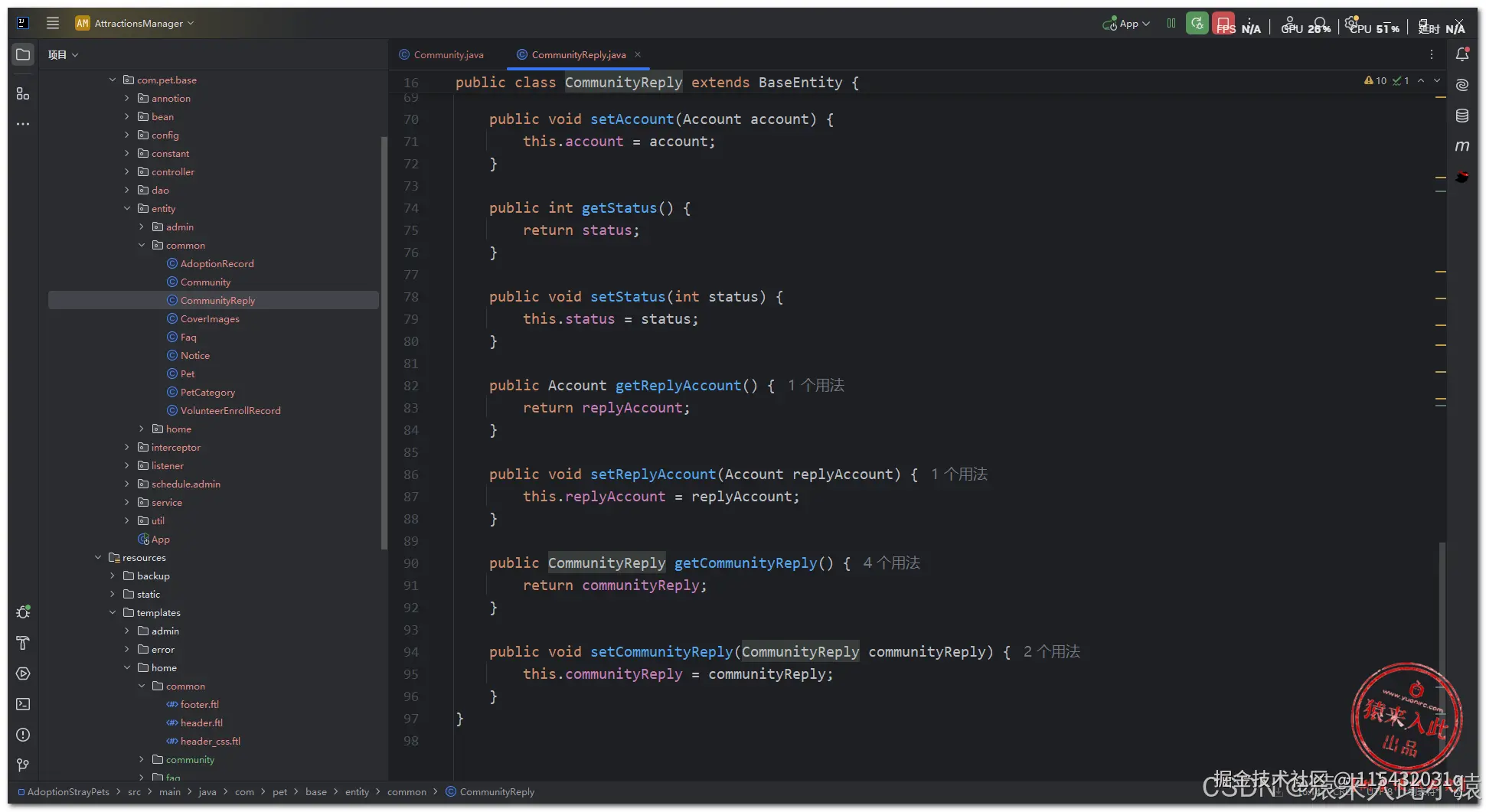
Task: Click '1 个用法' hint next to getReplyAccount
Action: [816, 385]
